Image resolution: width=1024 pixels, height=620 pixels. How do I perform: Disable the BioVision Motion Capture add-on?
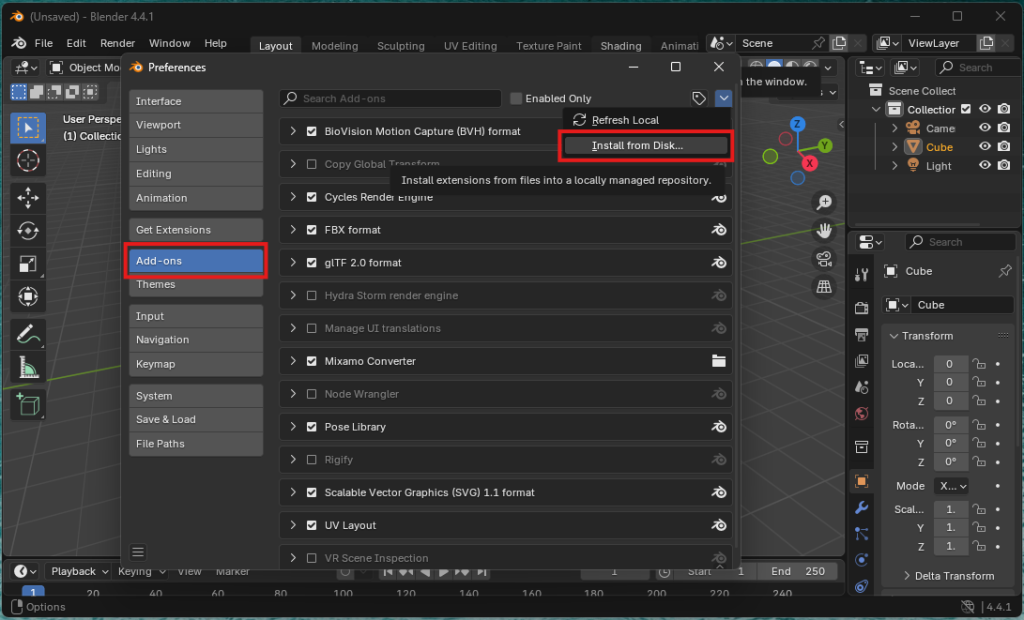click(x=312, y=131)
